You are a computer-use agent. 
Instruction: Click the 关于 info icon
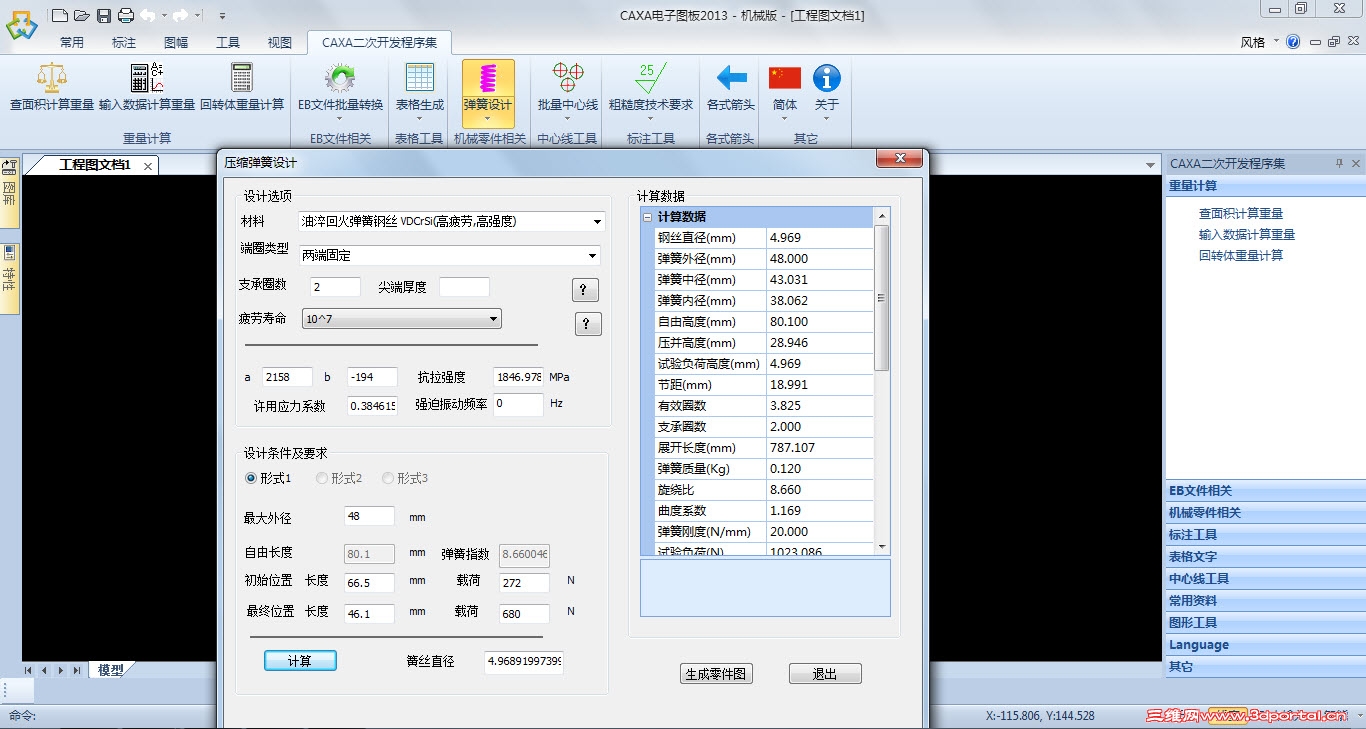[x=826, y=78]
